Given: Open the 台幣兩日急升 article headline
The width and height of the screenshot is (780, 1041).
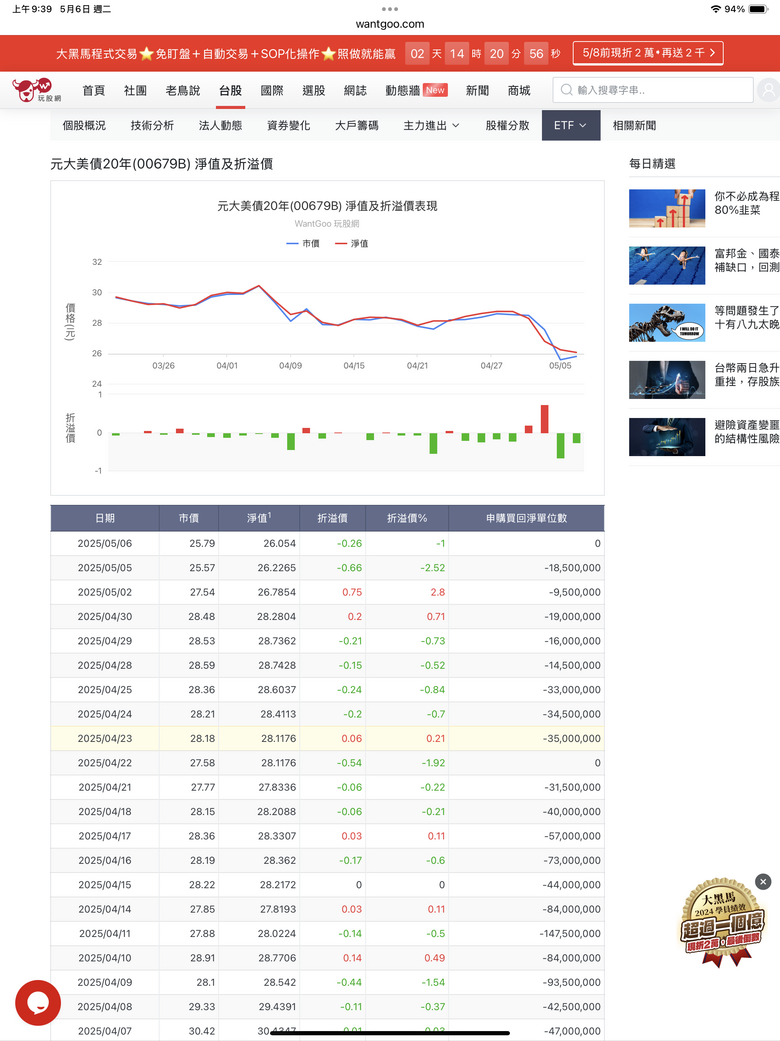Looking at the screenshot, I should 747,374.
